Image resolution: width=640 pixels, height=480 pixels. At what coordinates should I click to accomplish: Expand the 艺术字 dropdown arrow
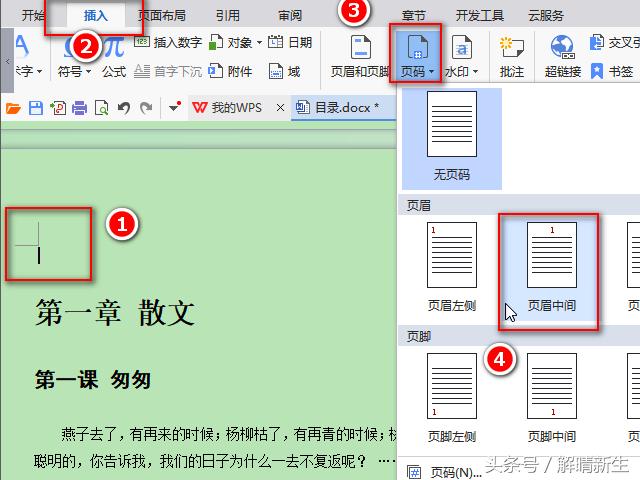point(39,72)
